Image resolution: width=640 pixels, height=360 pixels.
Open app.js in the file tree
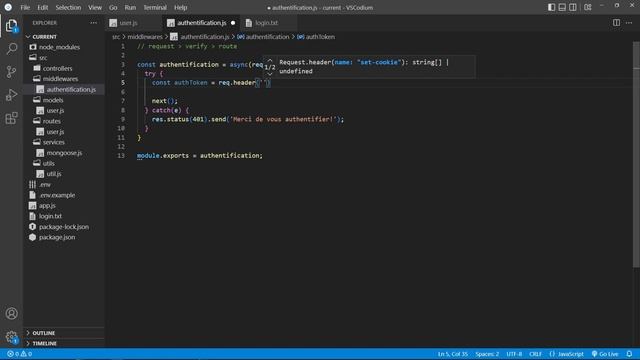click(x=47, y=206)
